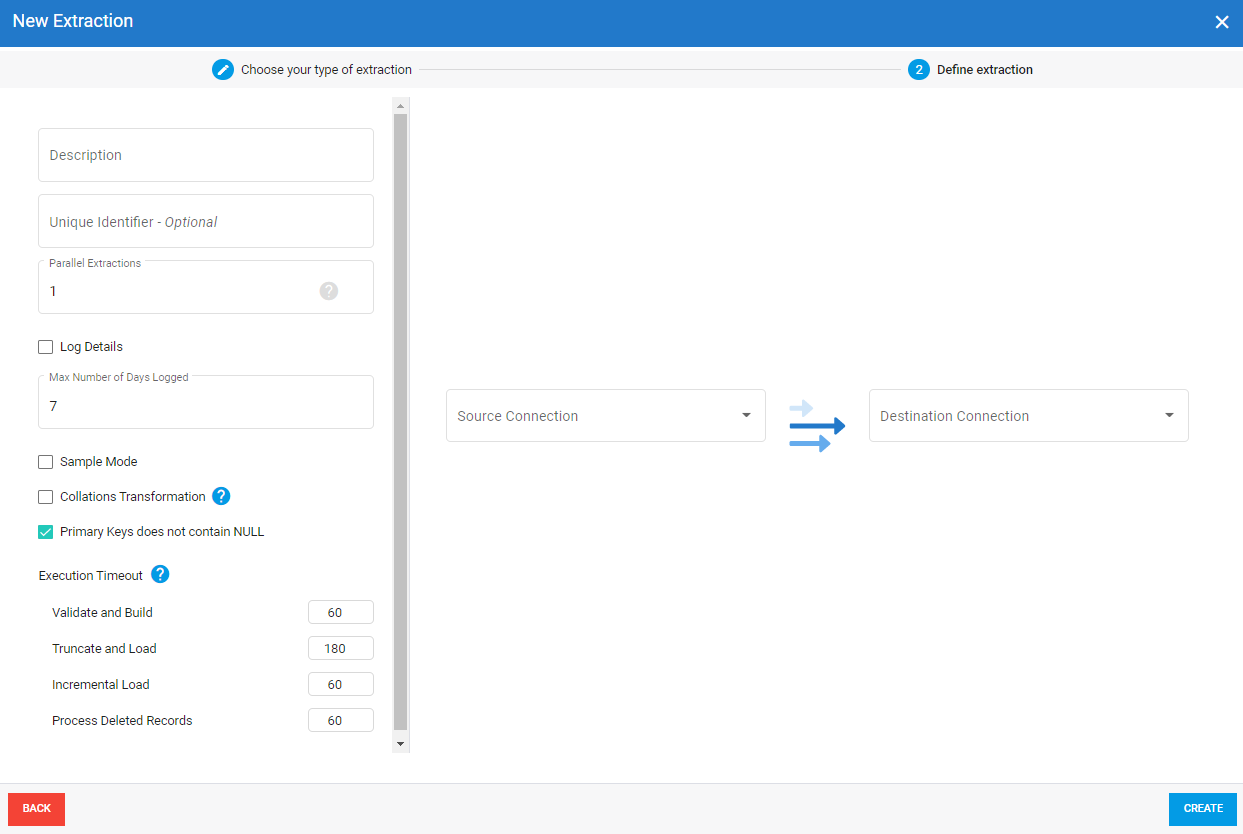Click the Execution Timeout help icon
1243x834 pixels.
pyautogui.click(x=160, y=574)
